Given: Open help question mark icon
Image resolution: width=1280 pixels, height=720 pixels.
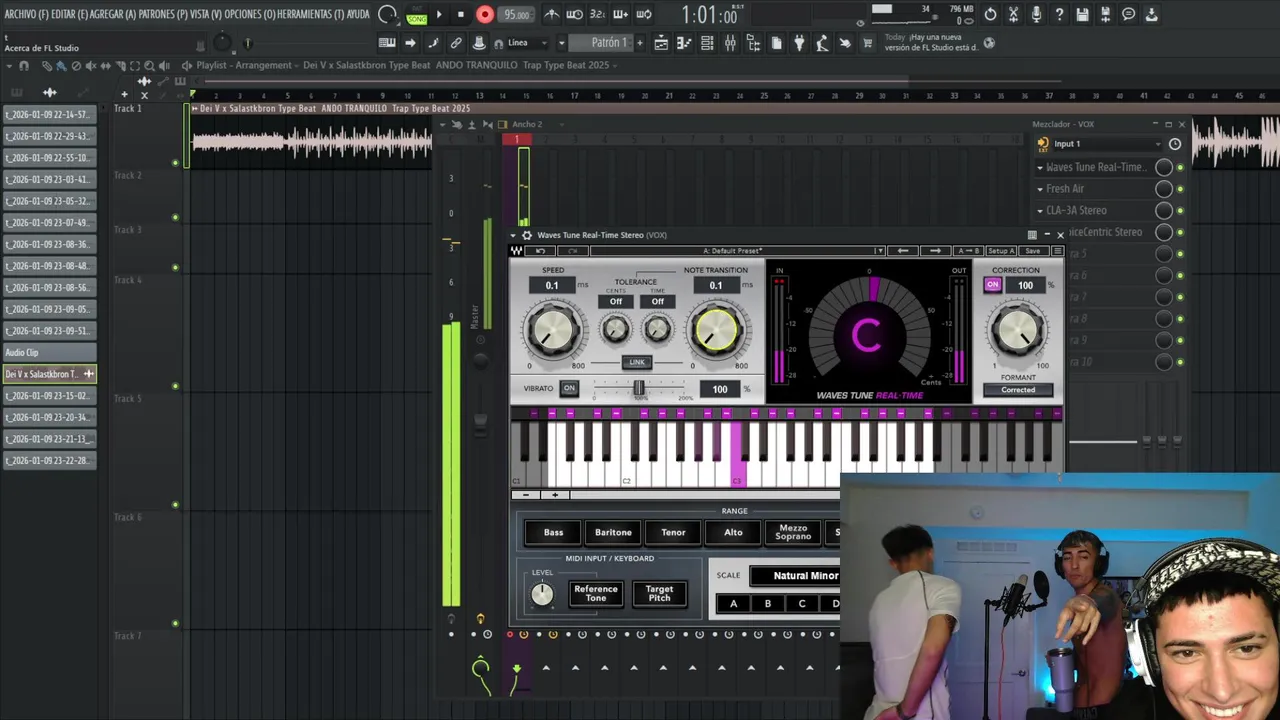Looking at the screenshot, I should coord(1059,14).
